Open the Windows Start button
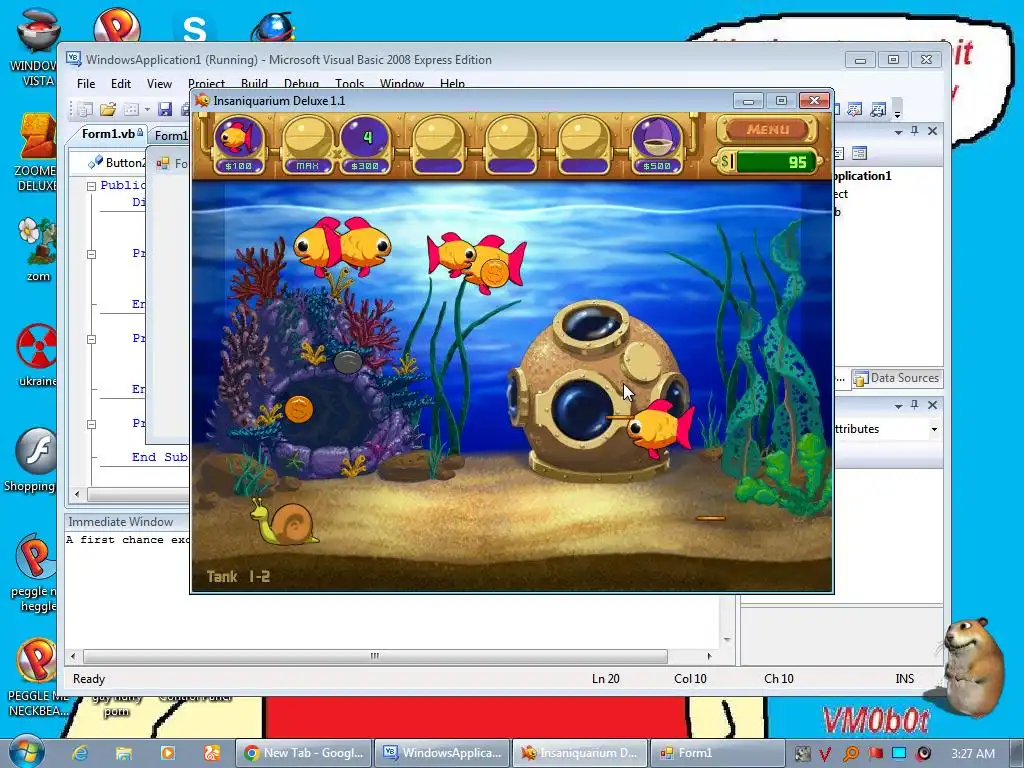The height and width of the screenshot is (768, 1024). 27,752
